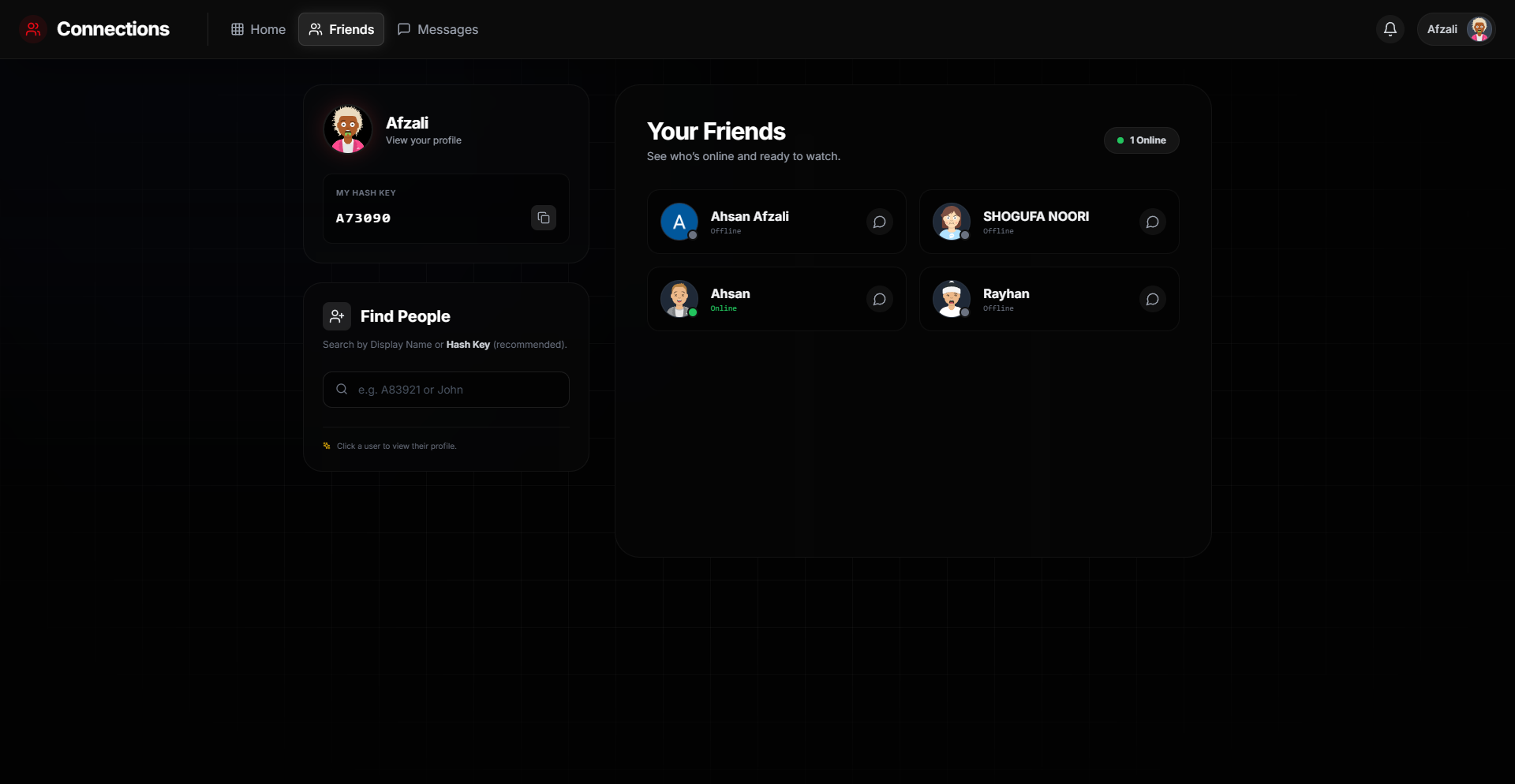Screen dimensions: 1515x784
Task: Copy hash key A73090 with copy icon
Action: (x=544, y=218)
